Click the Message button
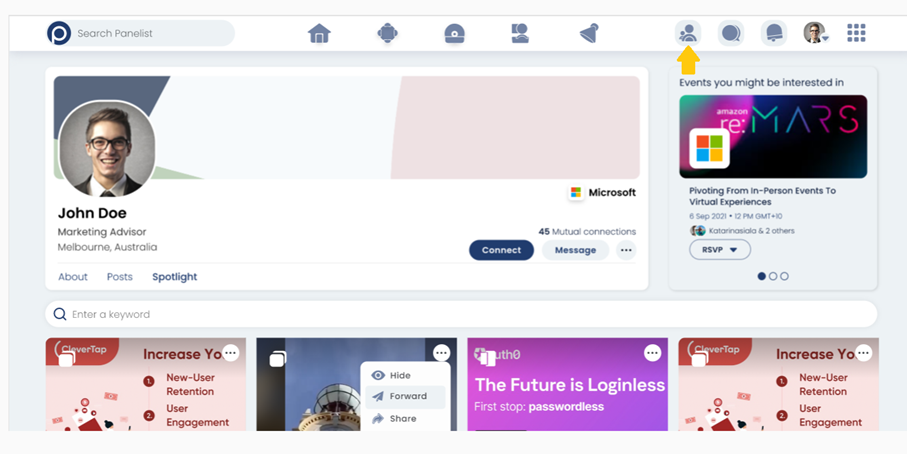 tap(576, 250)
